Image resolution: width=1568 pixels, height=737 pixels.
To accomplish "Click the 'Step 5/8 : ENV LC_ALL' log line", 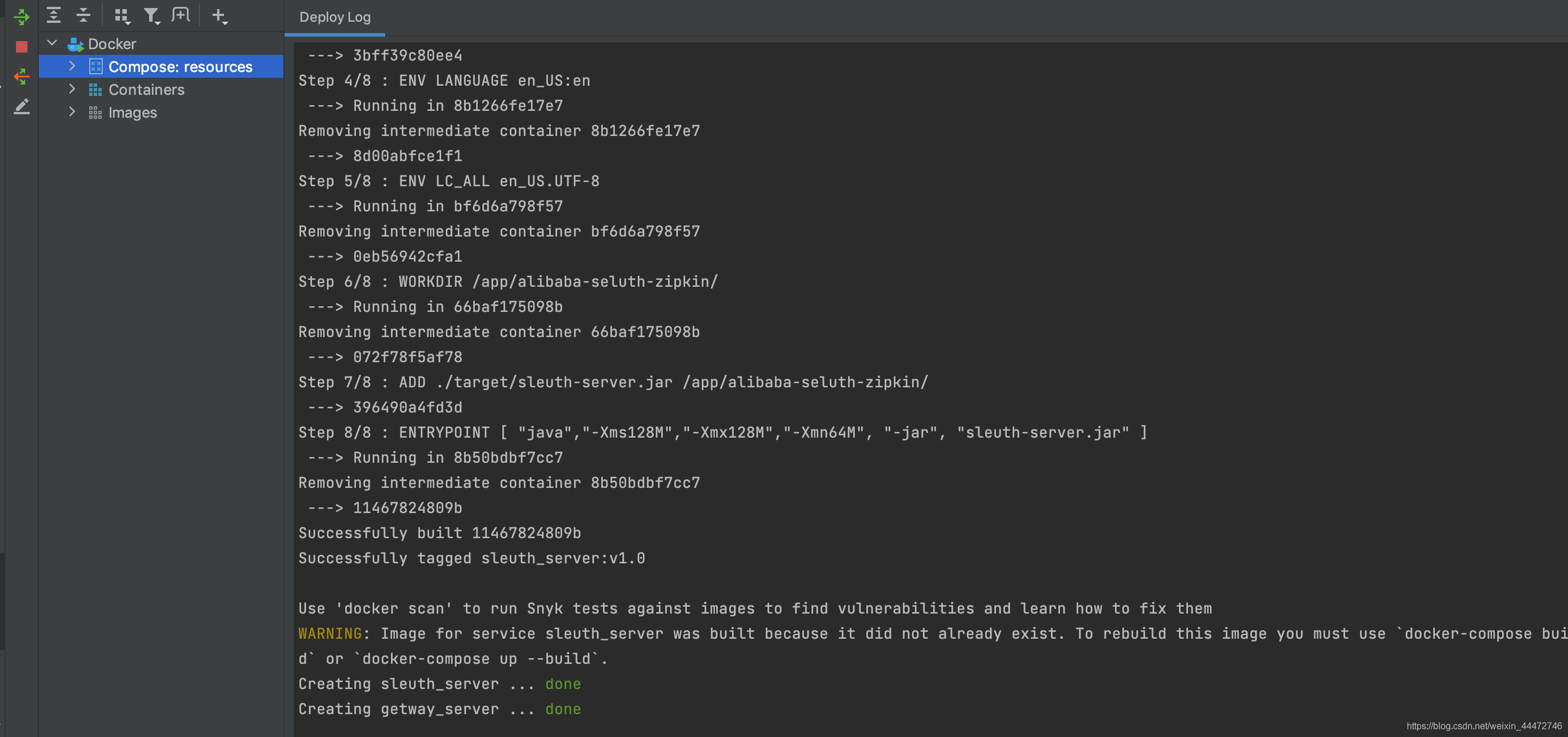I will point(449,181).
